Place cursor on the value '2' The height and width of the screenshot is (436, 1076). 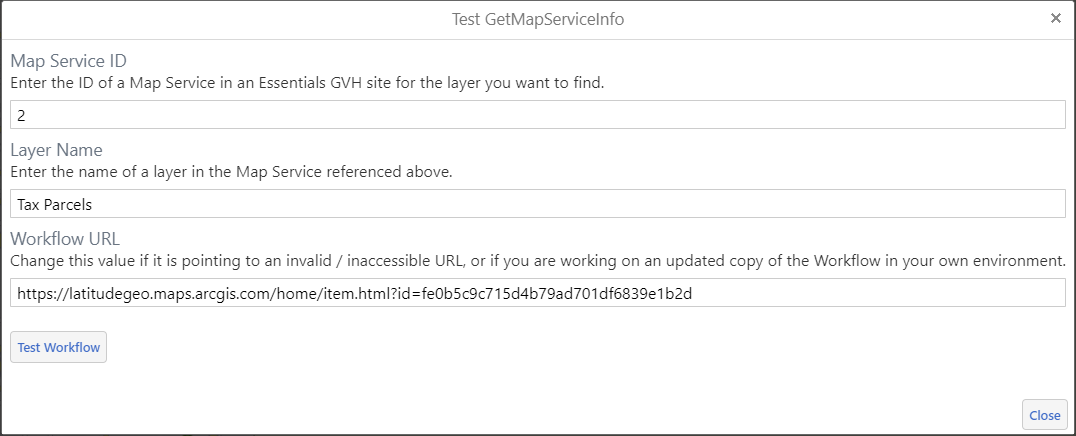(x=21, y=115)
